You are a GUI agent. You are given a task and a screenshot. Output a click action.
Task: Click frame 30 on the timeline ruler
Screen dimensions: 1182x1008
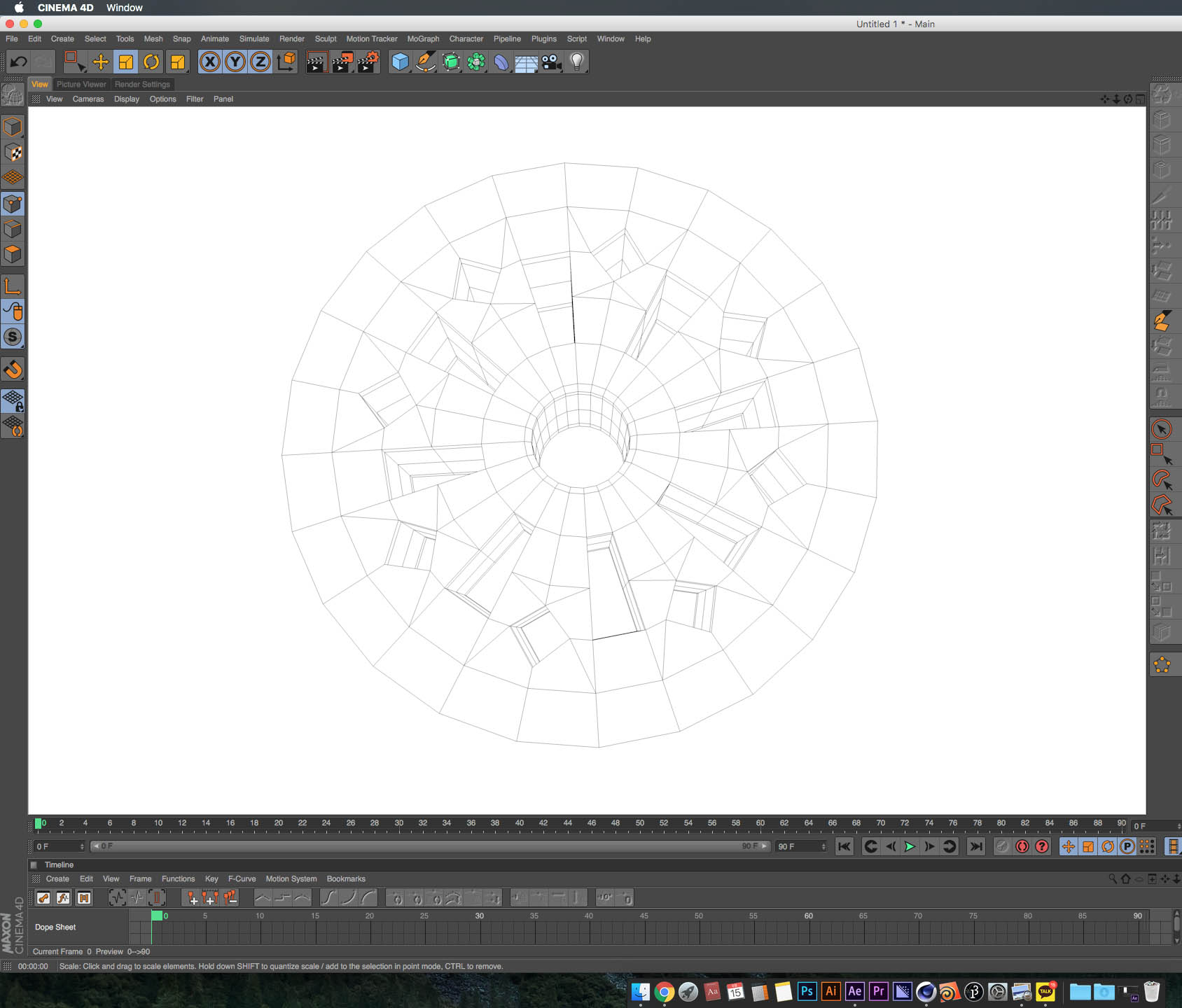(x=399, y=823)
